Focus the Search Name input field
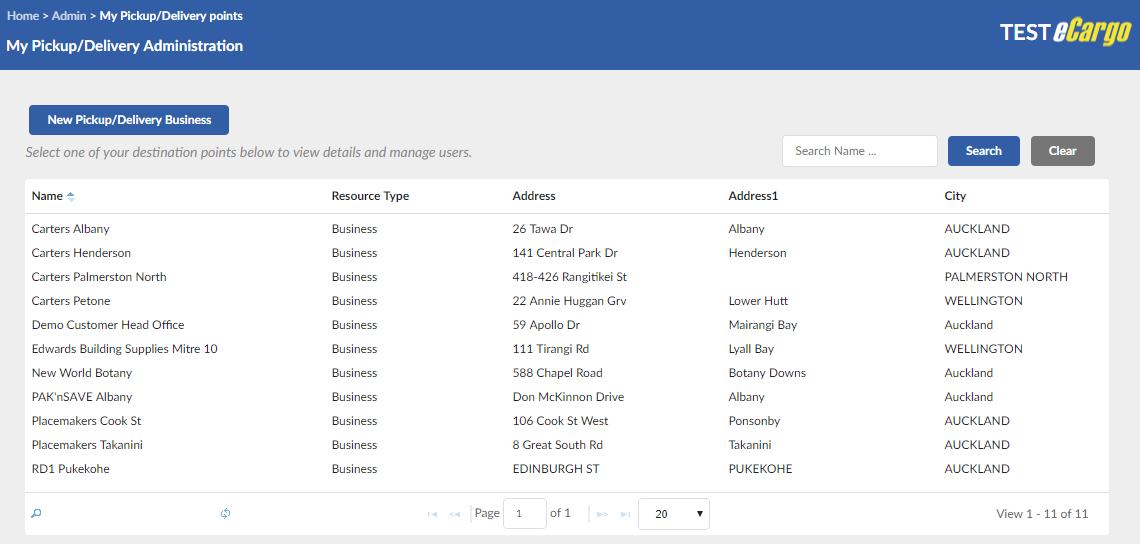The image size is (1140, 544). pos(859,151)
